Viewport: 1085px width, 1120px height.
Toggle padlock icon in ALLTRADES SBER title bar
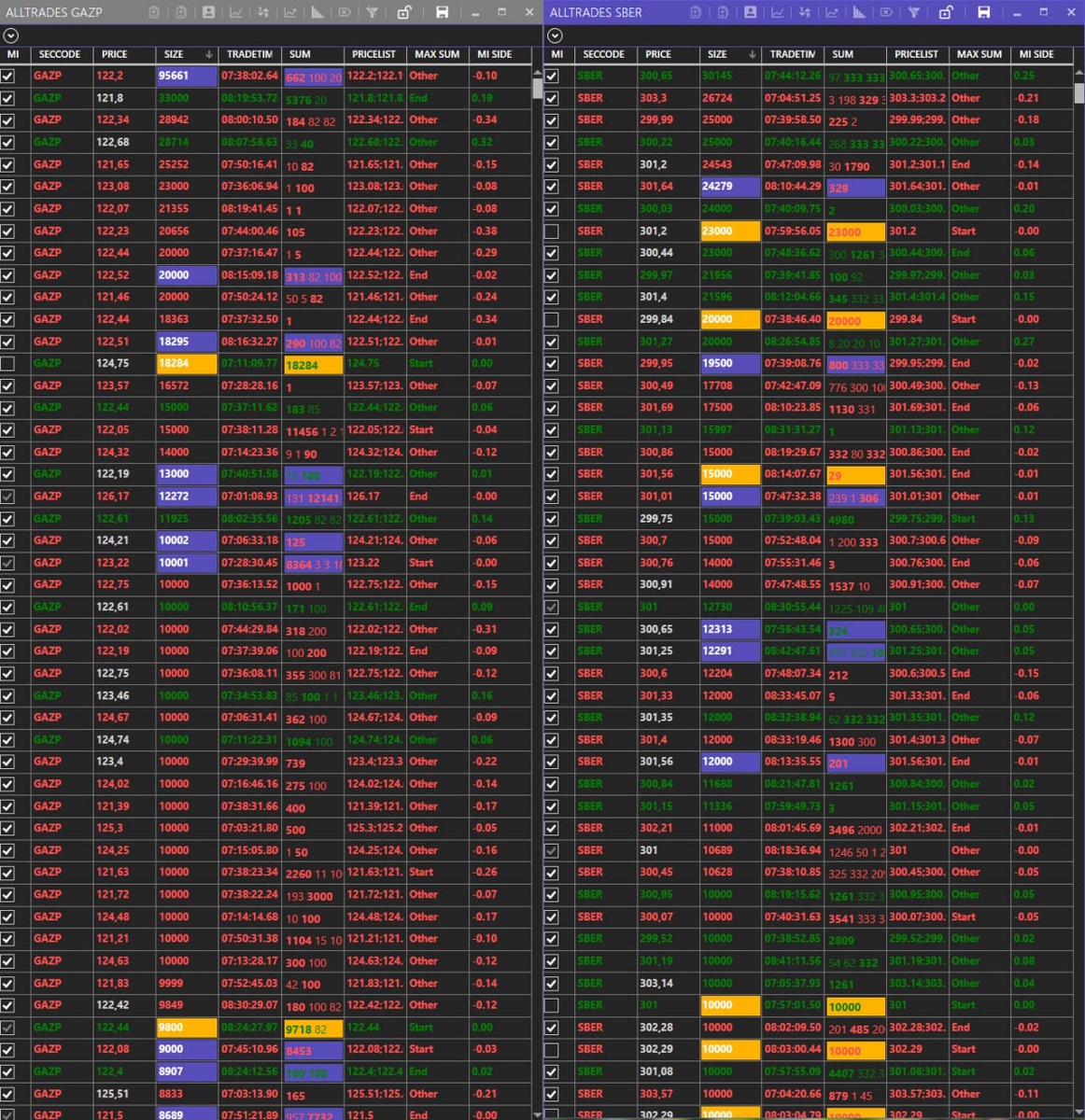tap(945, 12)
